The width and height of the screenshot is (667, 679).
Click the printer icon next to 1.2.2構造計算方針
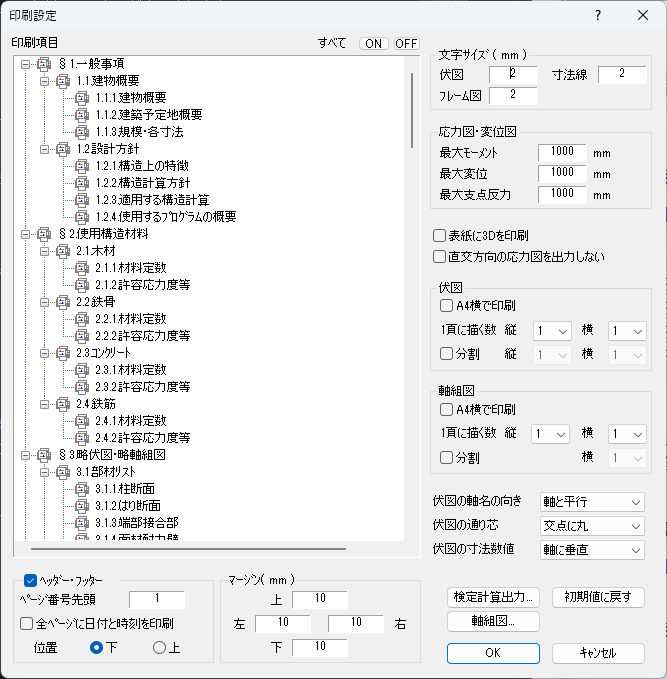(82, 183)
